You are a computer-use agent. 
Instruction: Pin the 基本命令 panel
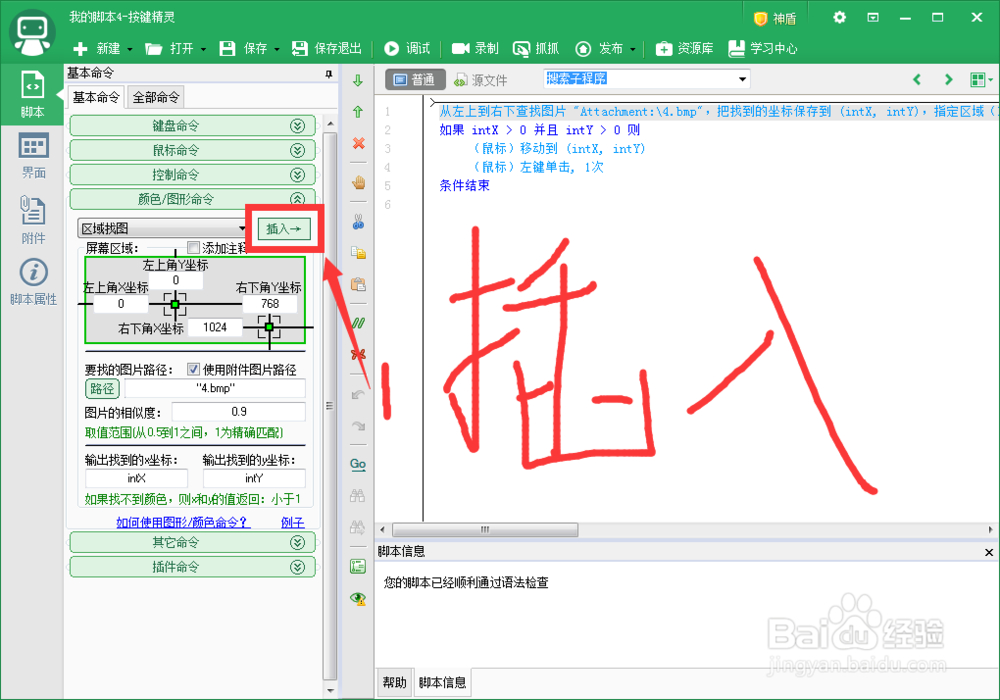[x=328, y=74]
